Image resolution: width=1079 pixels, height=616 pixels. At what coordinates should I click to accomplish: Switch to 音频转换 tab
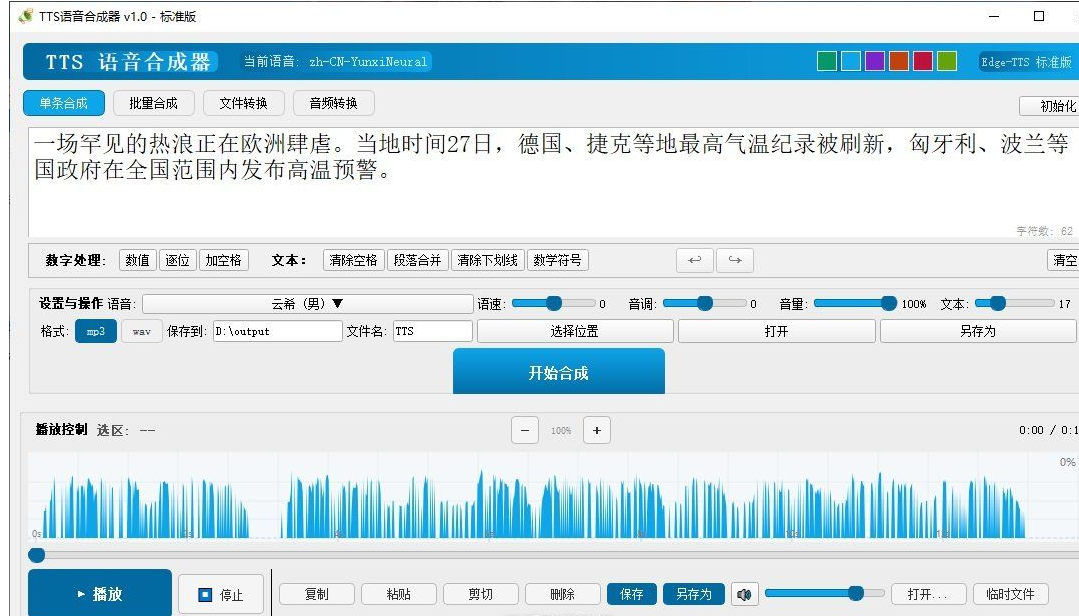pyautogui.click(x=334, y=103)
